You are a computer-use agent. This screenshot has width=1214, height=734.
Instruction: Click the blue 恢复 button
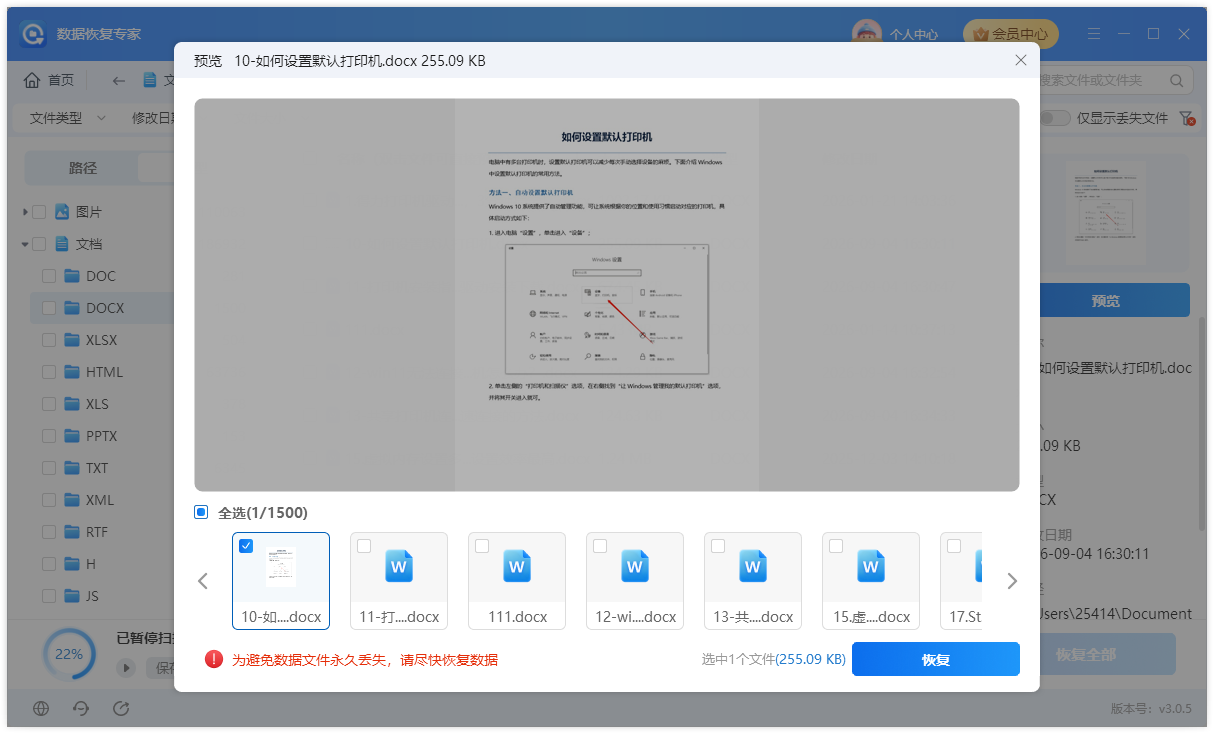click(935, 659)
